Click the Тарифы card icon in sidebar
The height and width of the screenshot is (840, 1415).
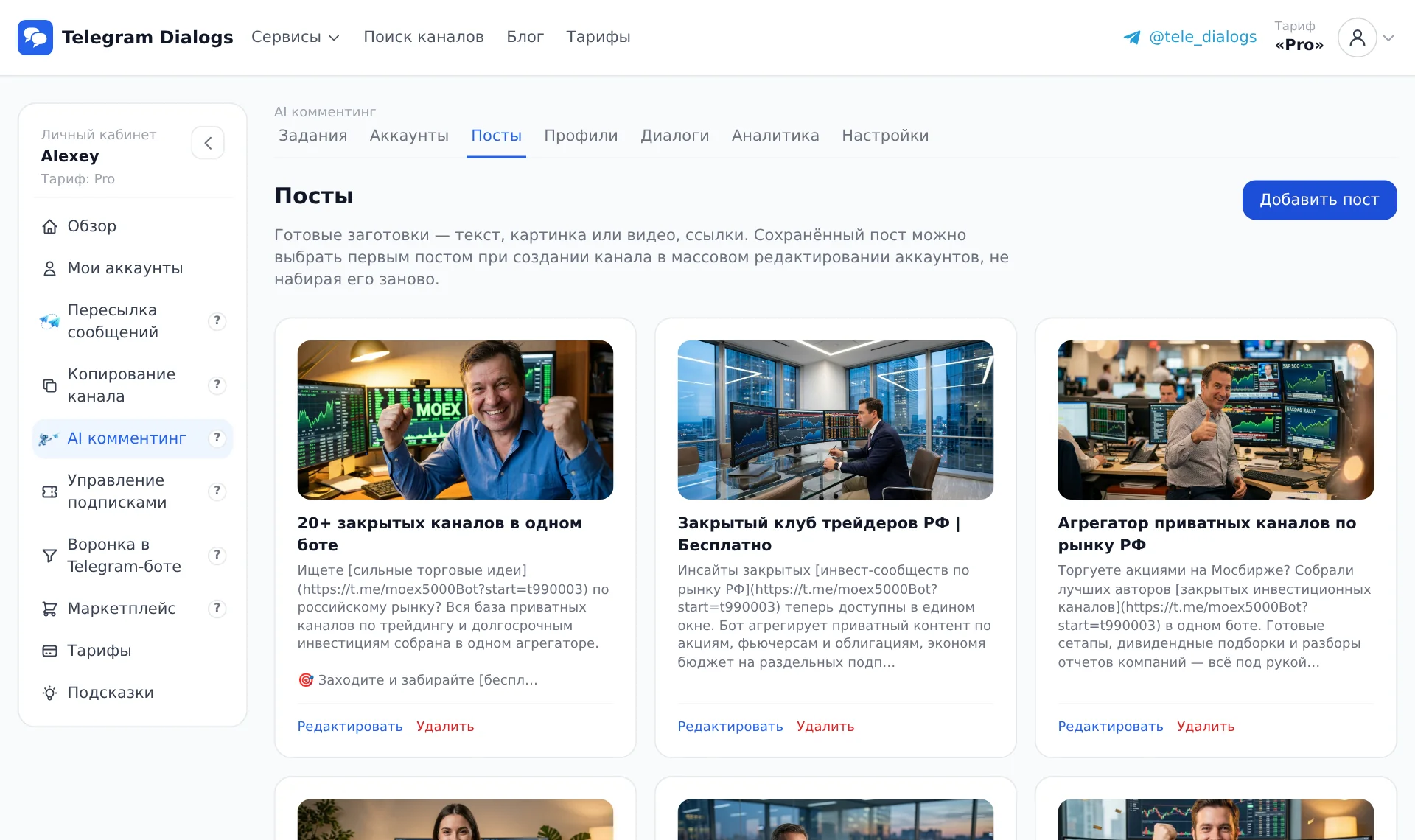tap(49, 651)
